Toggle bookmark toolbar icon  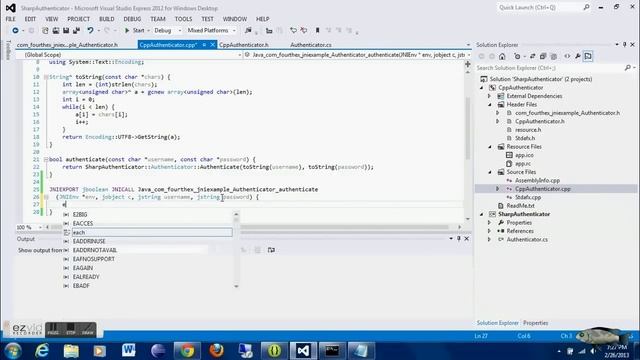(x=317, y=31)
